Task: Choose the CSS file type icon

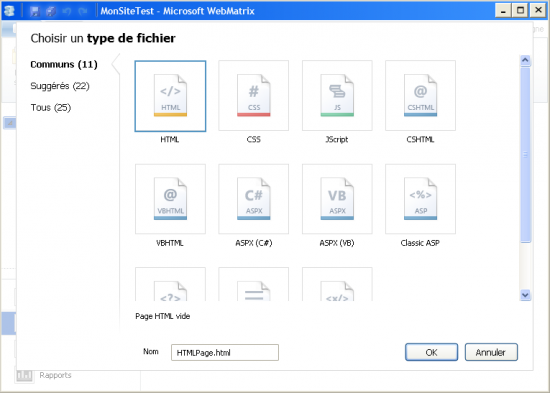Action: coord(254,95)
